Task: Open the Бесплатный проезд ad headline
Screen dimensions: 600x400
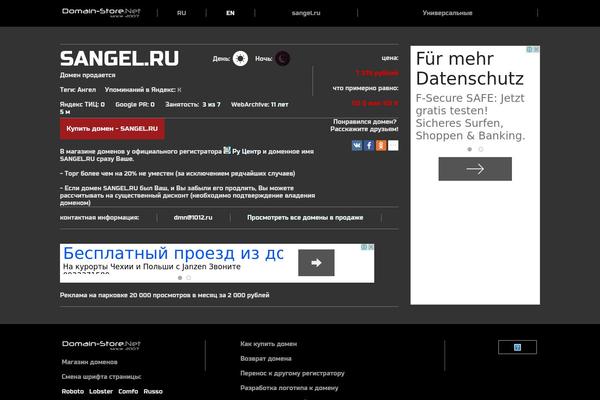Action: pos(173,253)
